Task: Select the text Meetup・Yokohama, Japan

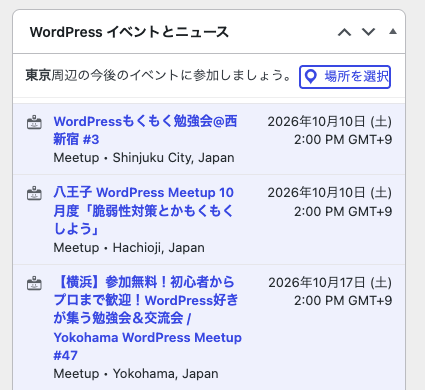Action: click(x=136, y=374)
